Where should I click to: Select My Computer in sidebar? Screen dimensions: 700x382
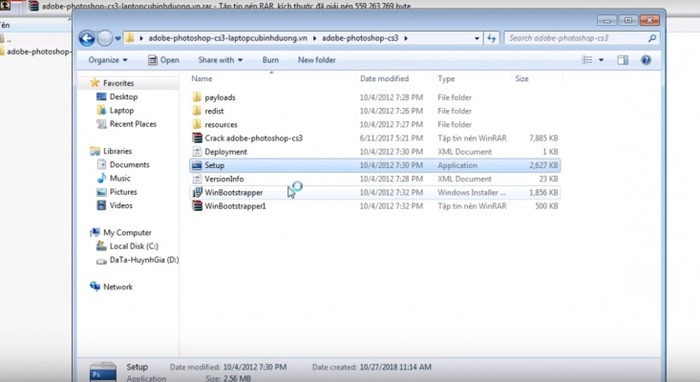click(x=121, y=233)
